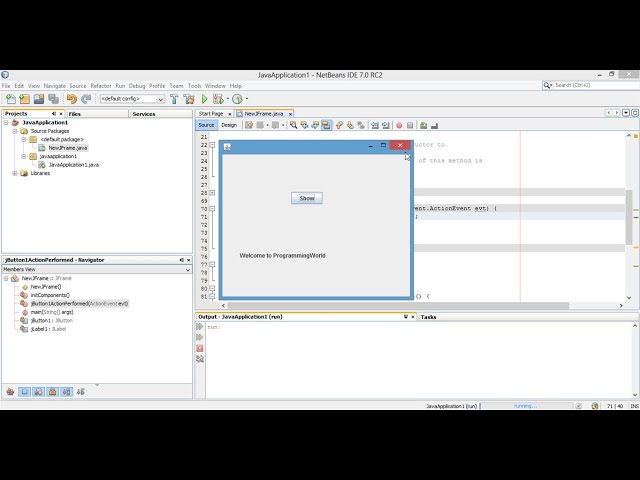This screenshot has height=480, width=640.
Task: Toggle Show Inherited Members in Navigator
Action: pos(10,392)
